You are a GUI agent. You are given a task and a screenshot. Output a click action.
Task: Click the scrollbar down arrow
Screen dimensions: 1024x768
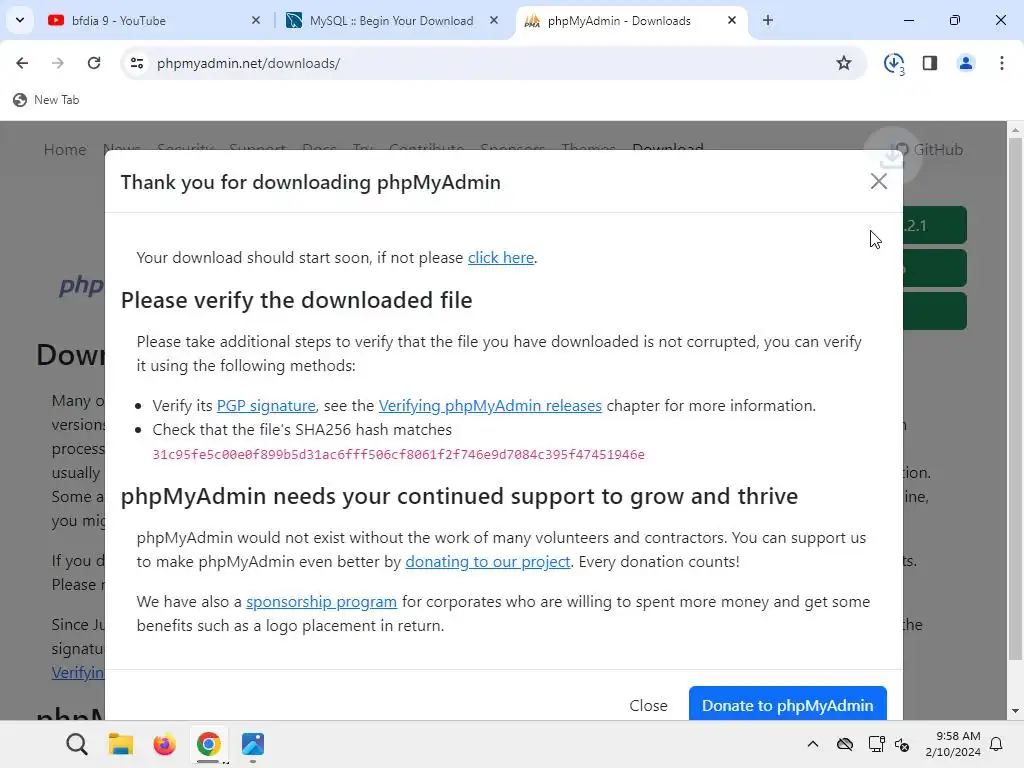tap(1015, 711)
